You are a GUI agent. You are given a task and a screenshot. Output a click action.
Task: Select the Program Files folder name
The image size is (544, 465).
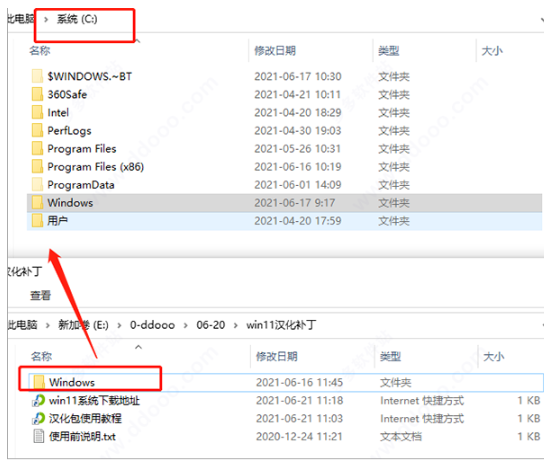point(82,149)
